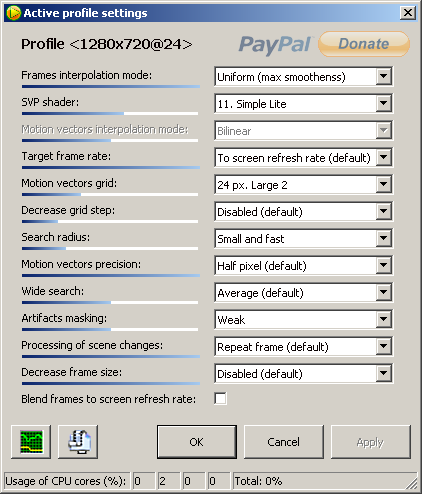The image size is (422, 494).
Task: Click the 'Decrease frame size:' label
Action: tap(72, 372)
